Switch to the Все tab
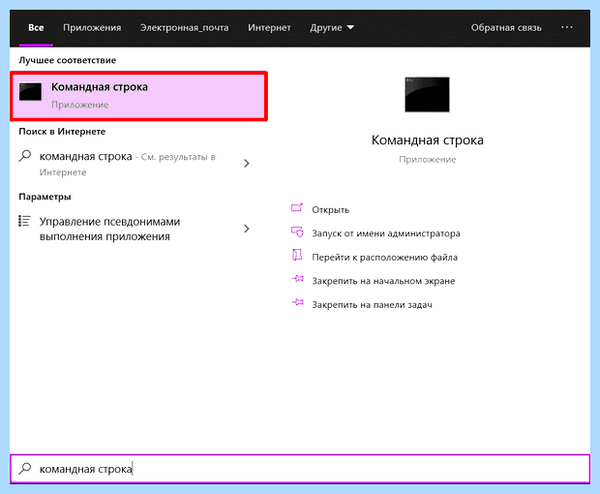The height and width of the screenshot is (494, 600). 36,28
